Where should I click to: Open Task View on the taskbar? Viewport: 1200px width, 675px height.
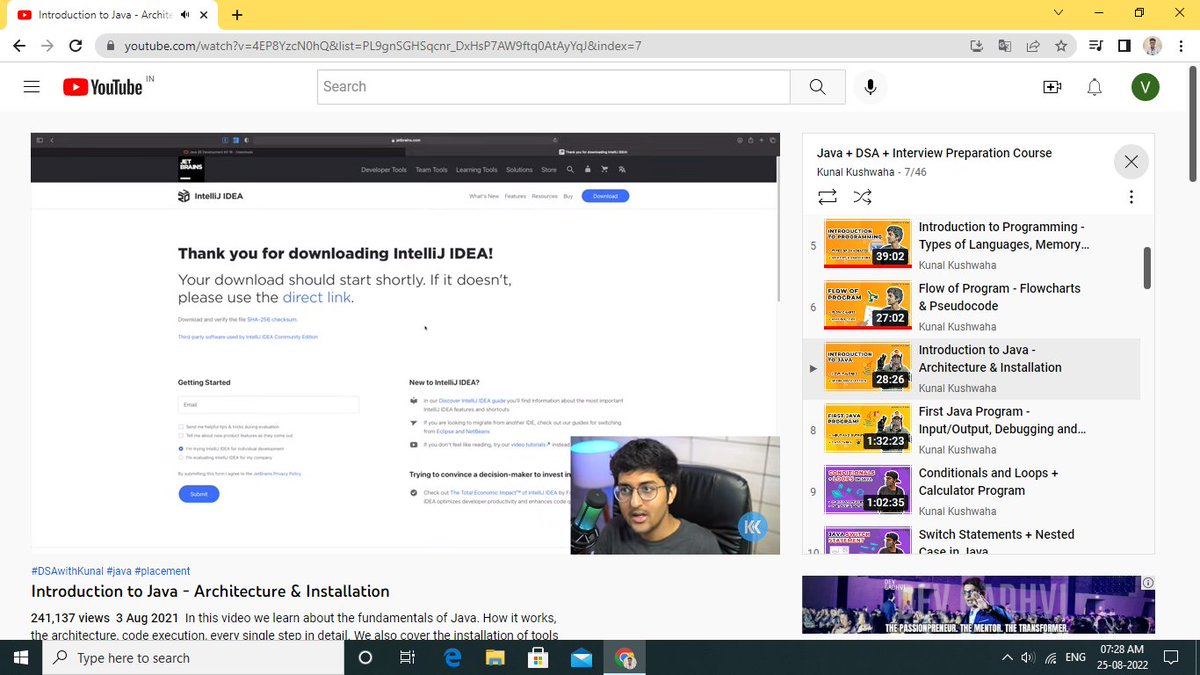point(407,657)
